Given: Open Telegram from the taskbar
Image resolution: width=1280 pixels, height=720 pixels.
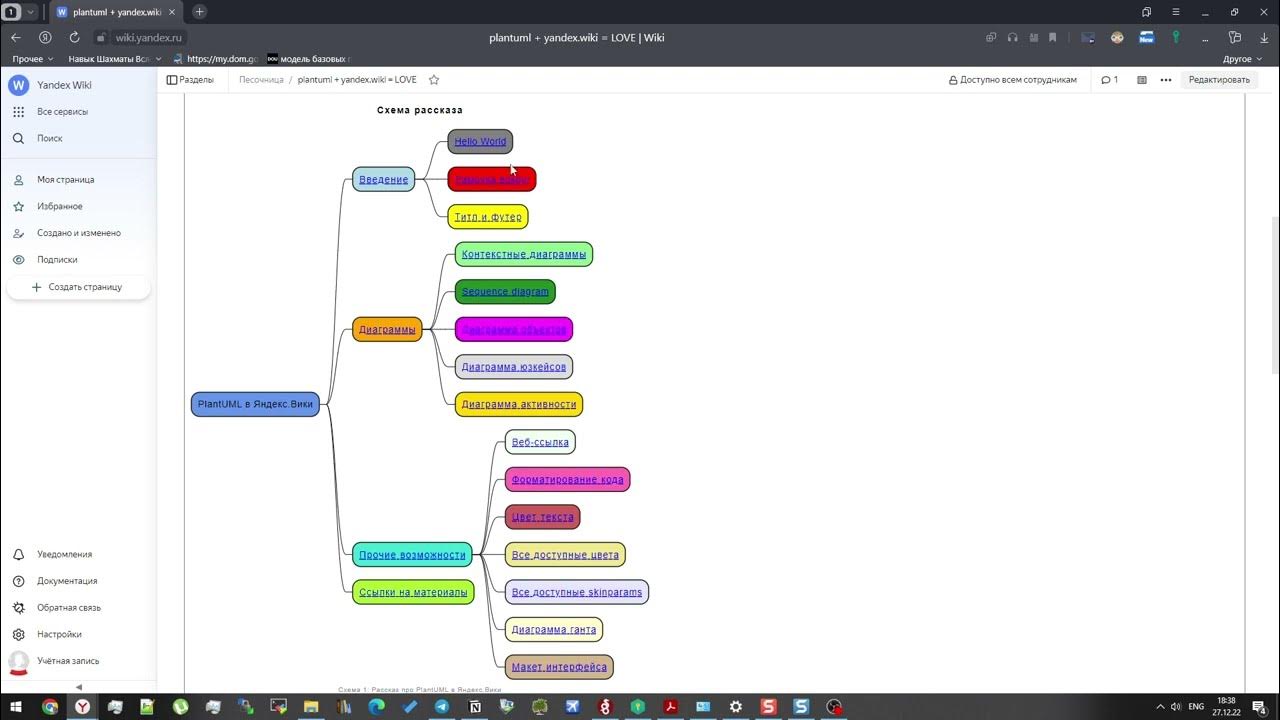Looking at the screenshot, I should 442,707.
